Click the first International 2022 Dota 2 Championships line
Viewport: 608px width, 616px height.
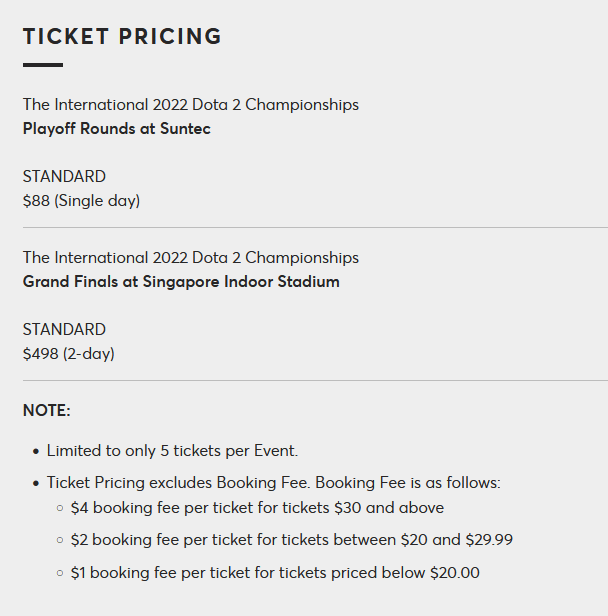tap(191, 105)
